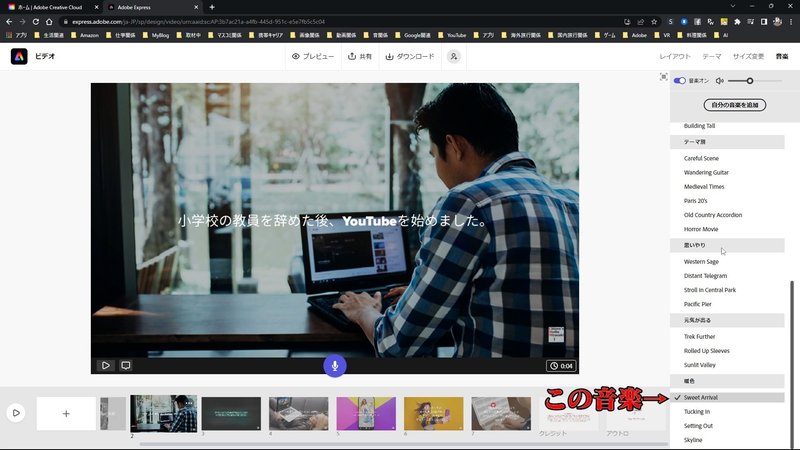
Task: Select slide 7 thumbnail
Action: tap(501, 414)
